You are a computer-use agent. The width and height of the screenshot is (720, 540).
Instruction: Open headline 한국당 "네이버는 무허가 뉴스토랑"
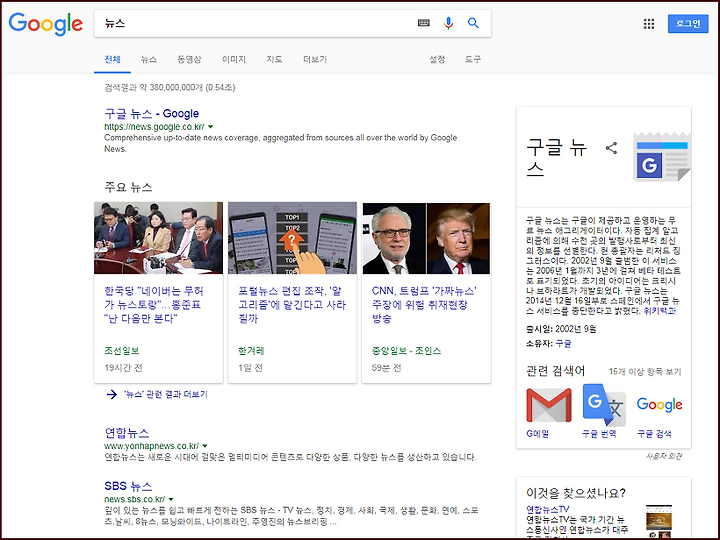(154, 305)
